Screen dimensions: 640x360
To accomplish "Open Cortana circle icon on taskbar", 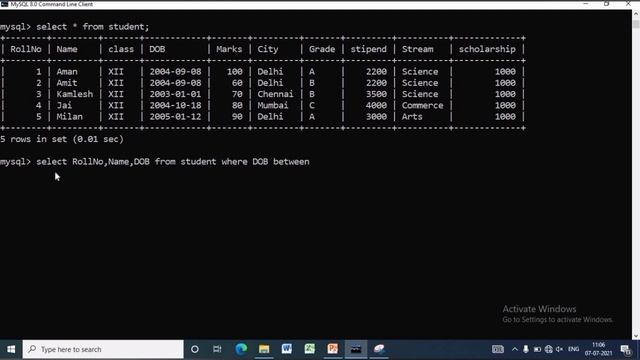I will [195, 349].
